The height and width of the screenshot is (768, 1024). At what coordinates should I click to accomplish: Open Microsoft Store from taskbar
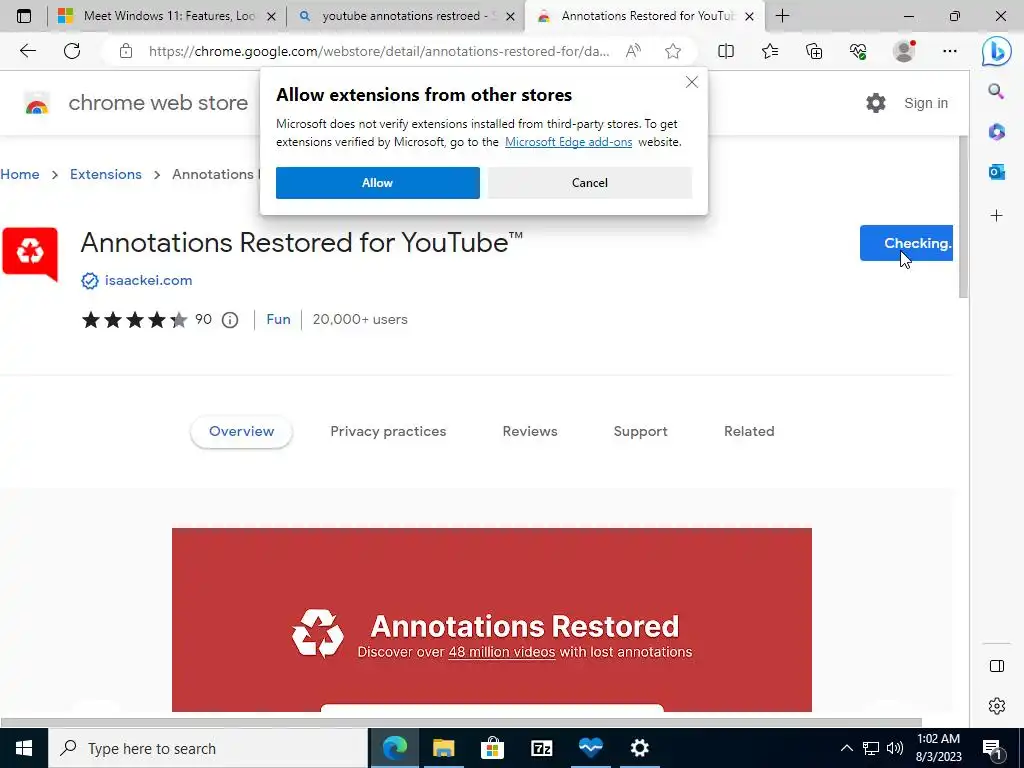(492, 748)
